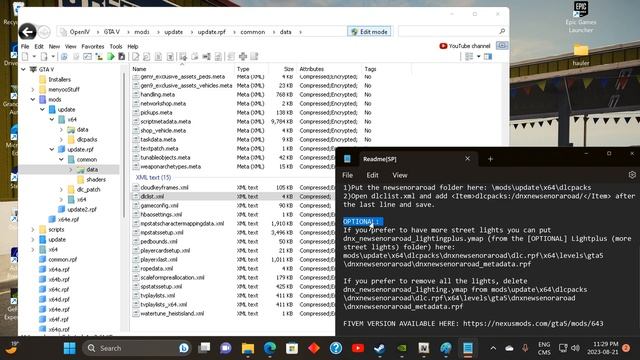The height and width of the screenshot is (360, 640).
Task: Show hidden system tray icons
Action: (x=493, y=348)
